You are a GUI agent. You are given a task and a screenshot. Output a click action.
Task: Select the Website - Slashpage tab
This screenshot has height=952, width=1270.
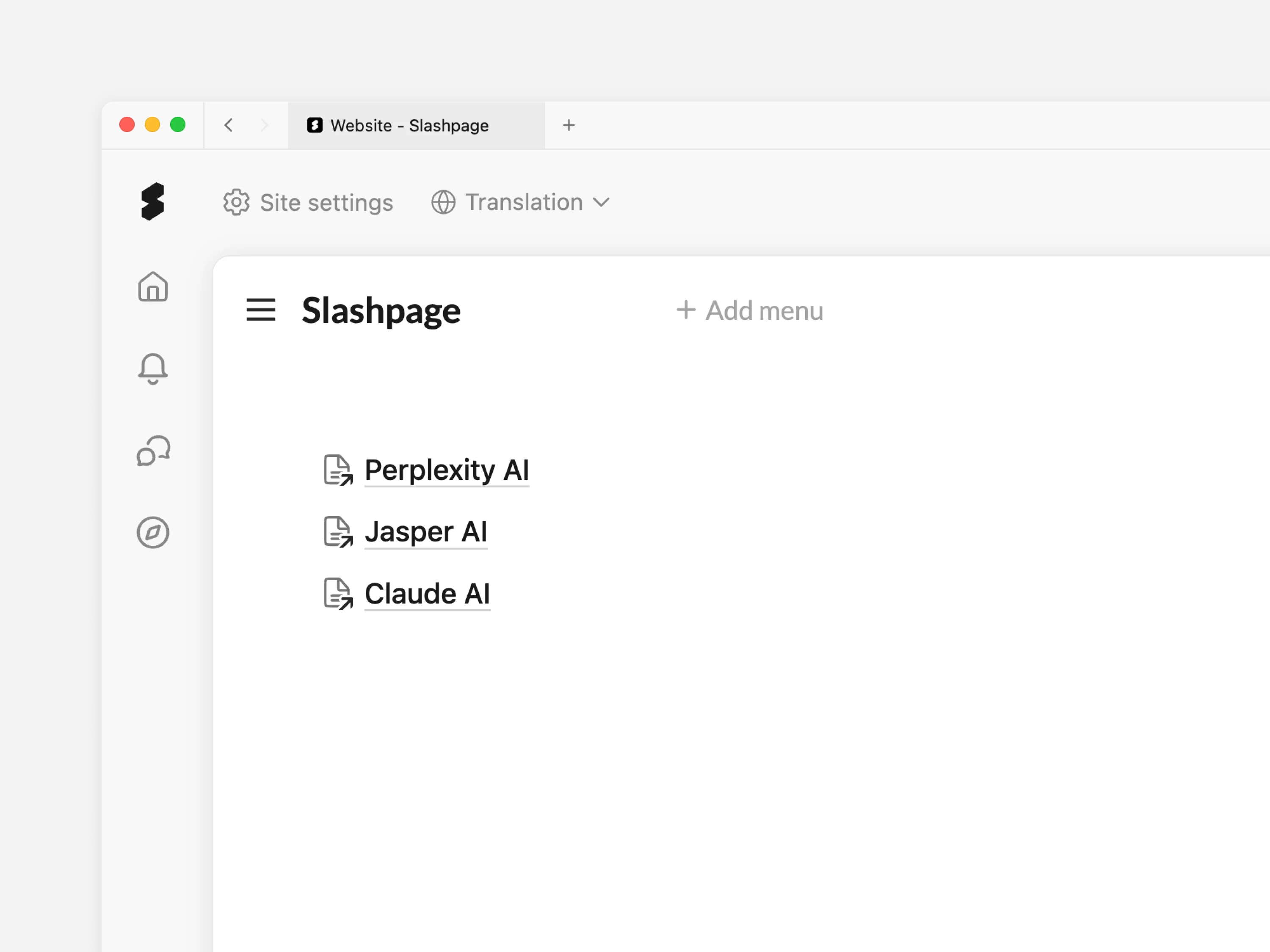[416, 126]
